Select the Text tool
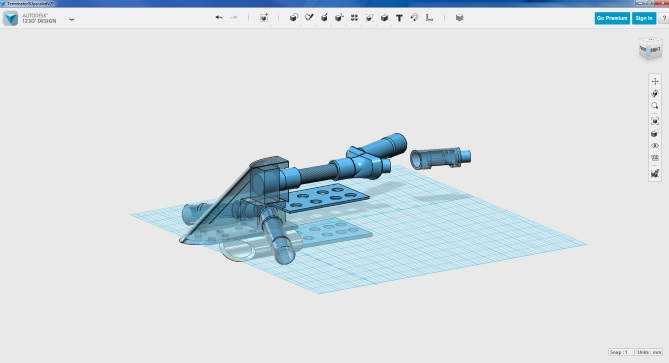The width and height of the screenshot is (669, 363). (399, 18)
